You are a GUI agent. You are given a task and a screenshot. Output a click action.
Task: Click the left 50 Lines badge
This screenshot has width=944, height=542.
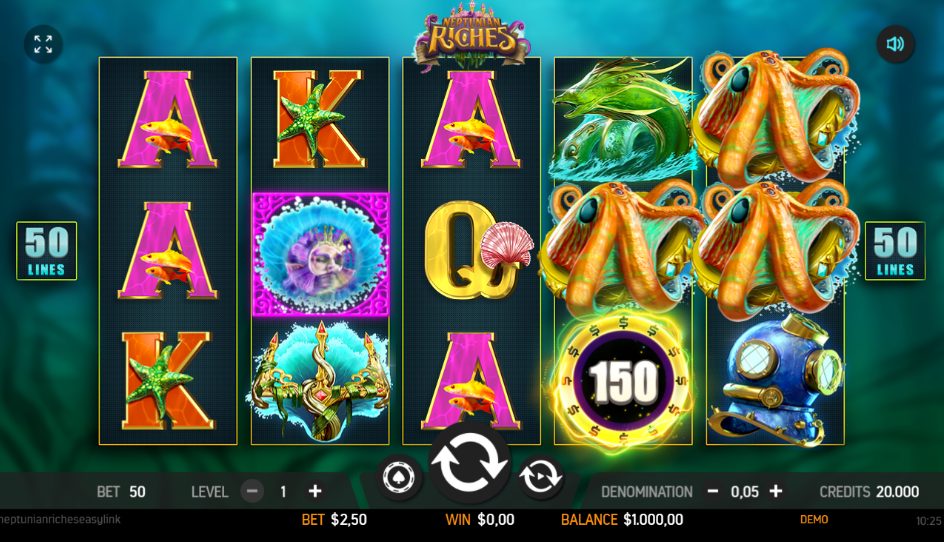[x=46, y=251]
